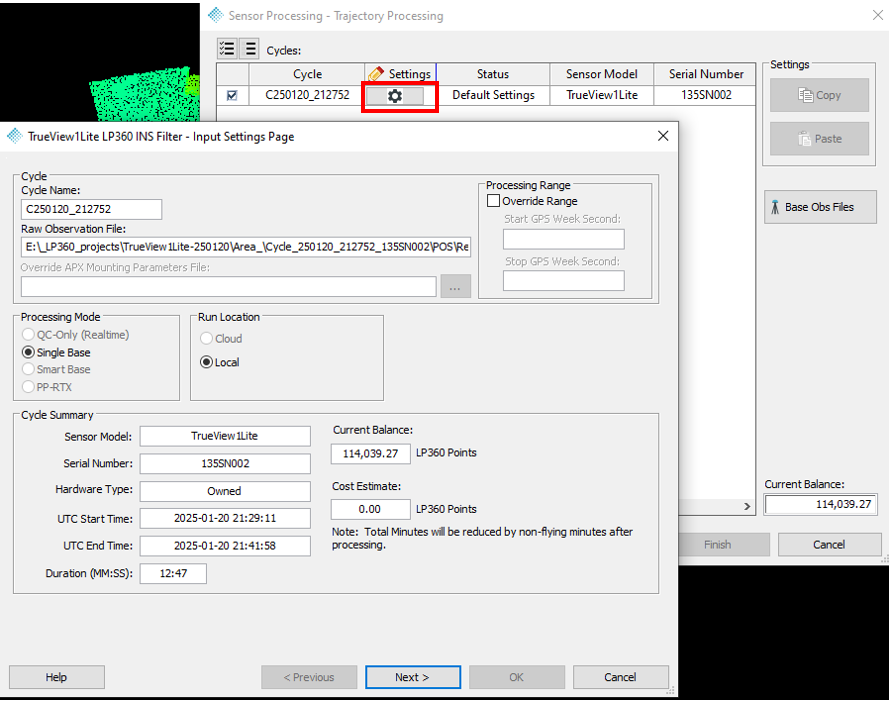
Task: Click the Override APX Mounting Parameters field
Action: coord(228,286)
